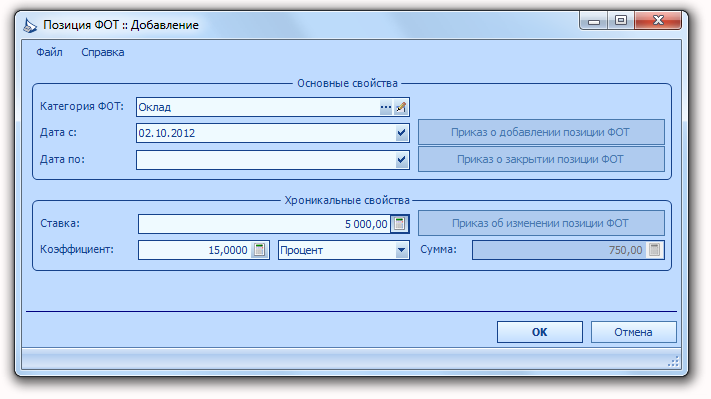This screenshot has width=711, height=399.
Task: Click the Отмена button
Action: pos(633,332)
